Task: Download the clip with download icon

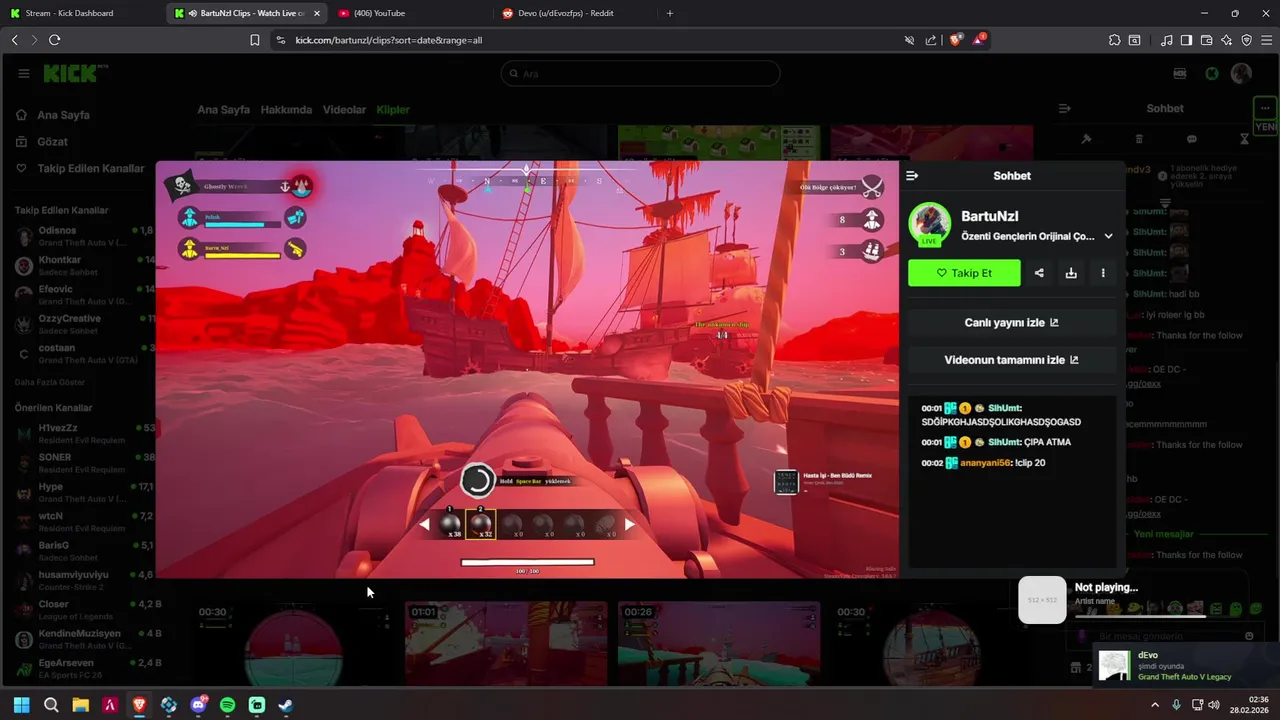Action: click(x=1071, y=273)
